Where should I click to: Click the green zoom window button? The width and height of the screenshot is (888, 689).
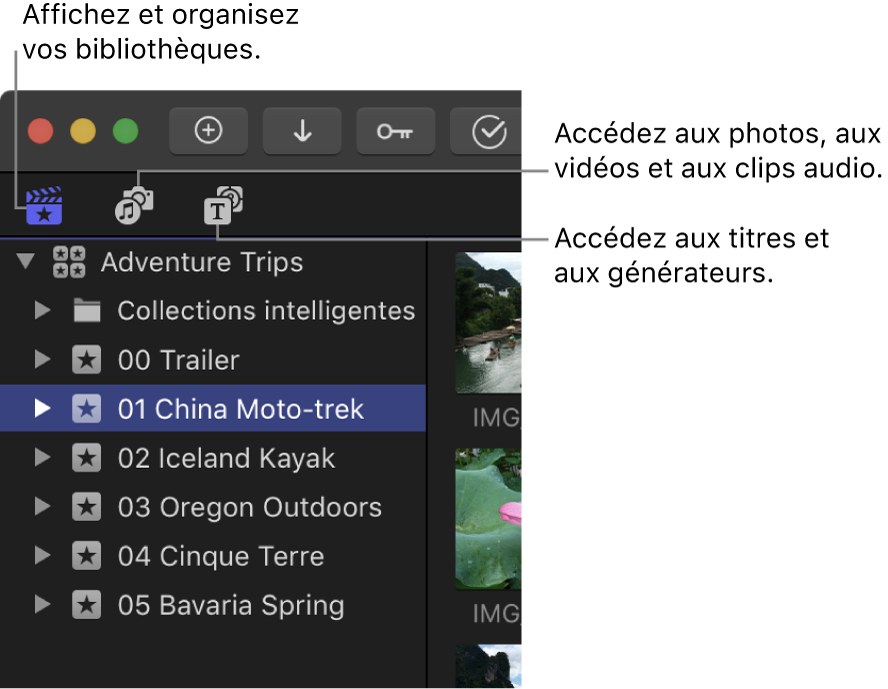click(124, 131)
